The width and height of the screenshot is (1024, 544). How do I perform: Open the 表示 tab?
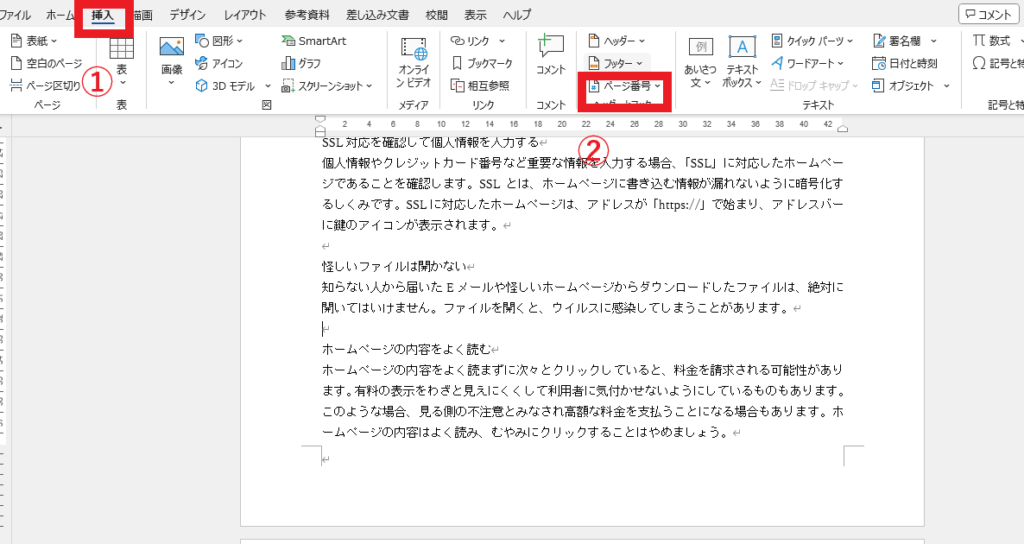[475, 14]
